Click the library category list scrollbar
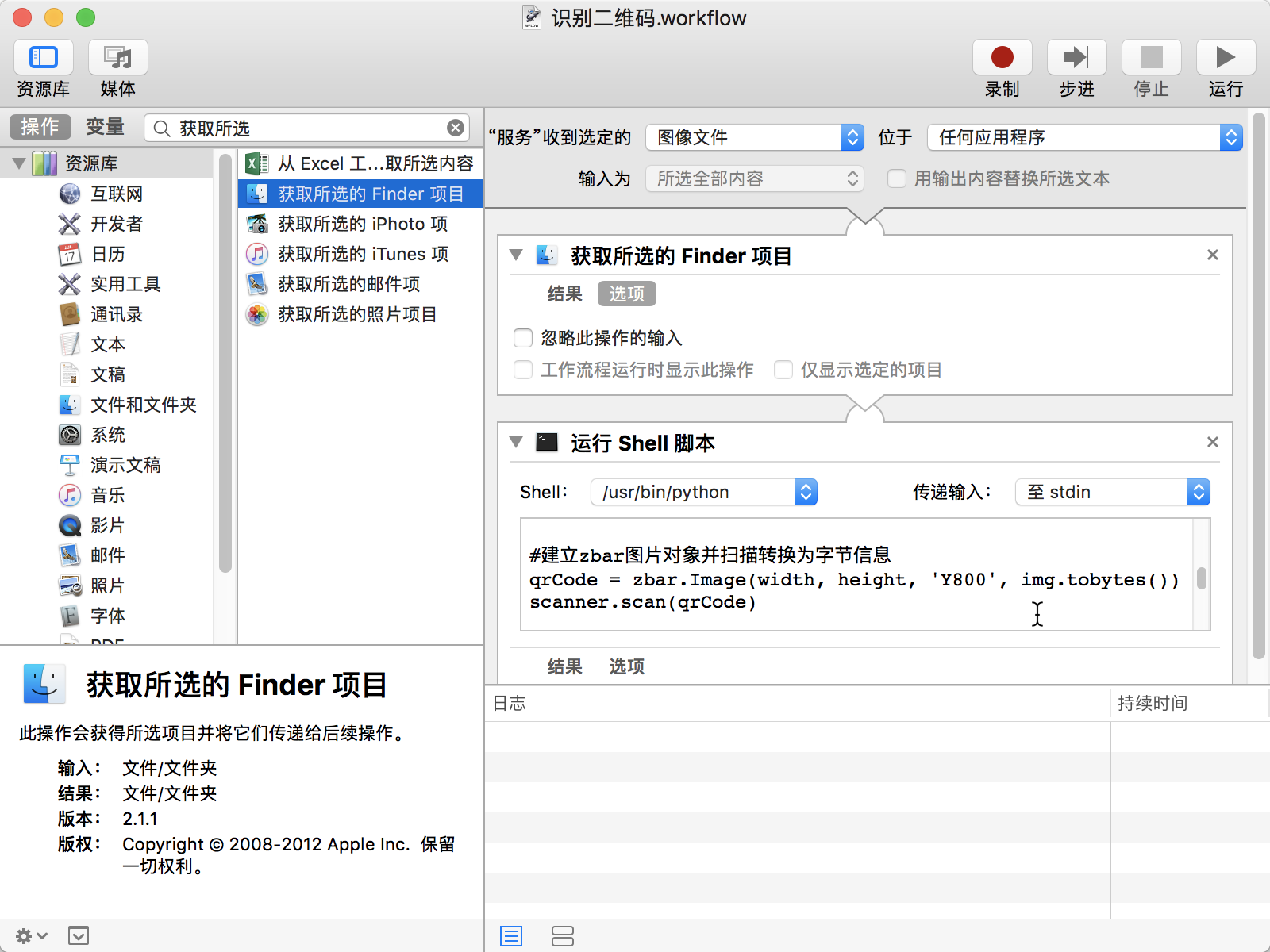The height and width of the screenshot is (952, 1270). coord(225,363)
